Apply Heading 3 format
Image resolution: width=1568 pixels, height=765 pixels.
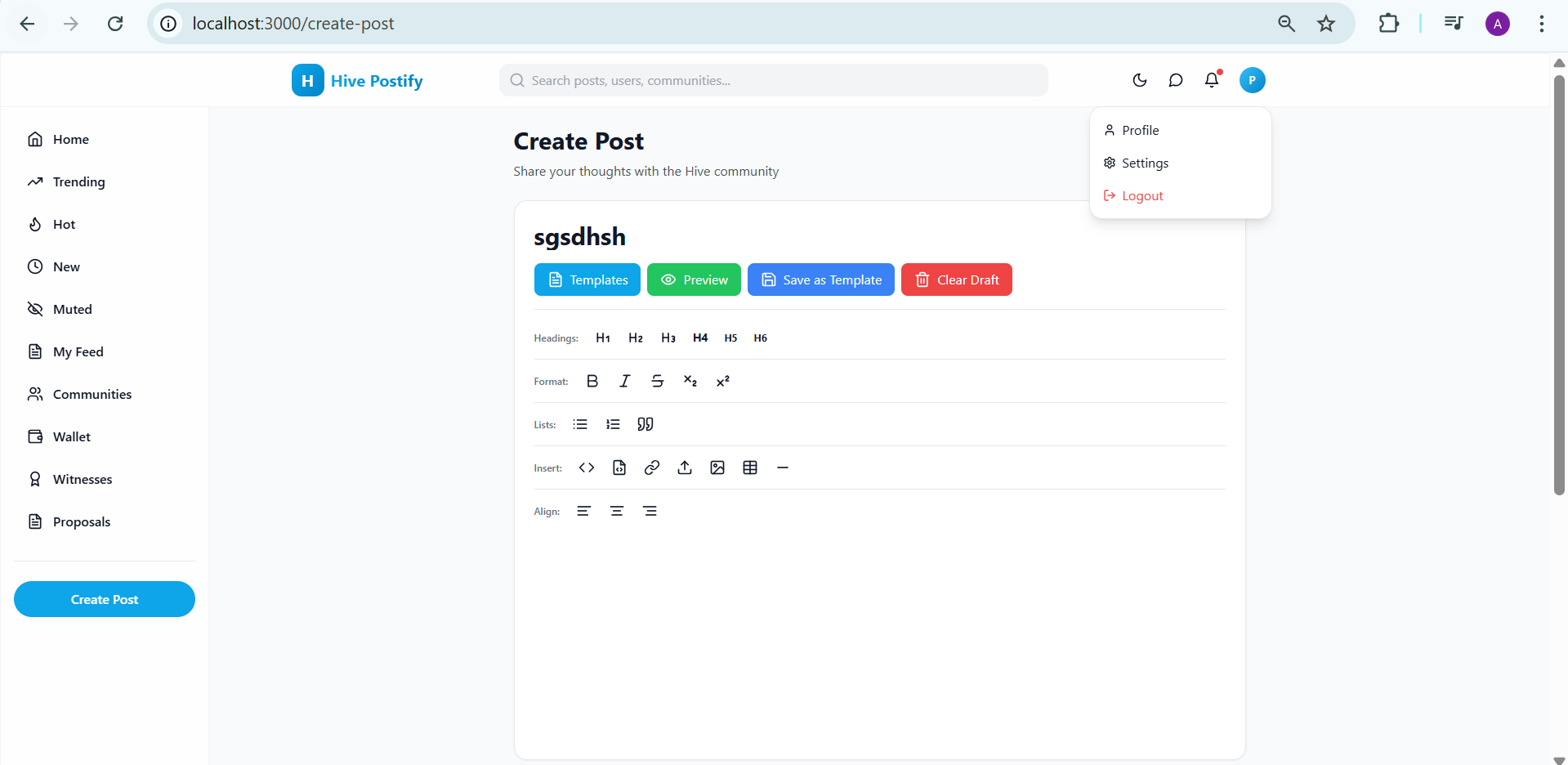tap(668, 338)
